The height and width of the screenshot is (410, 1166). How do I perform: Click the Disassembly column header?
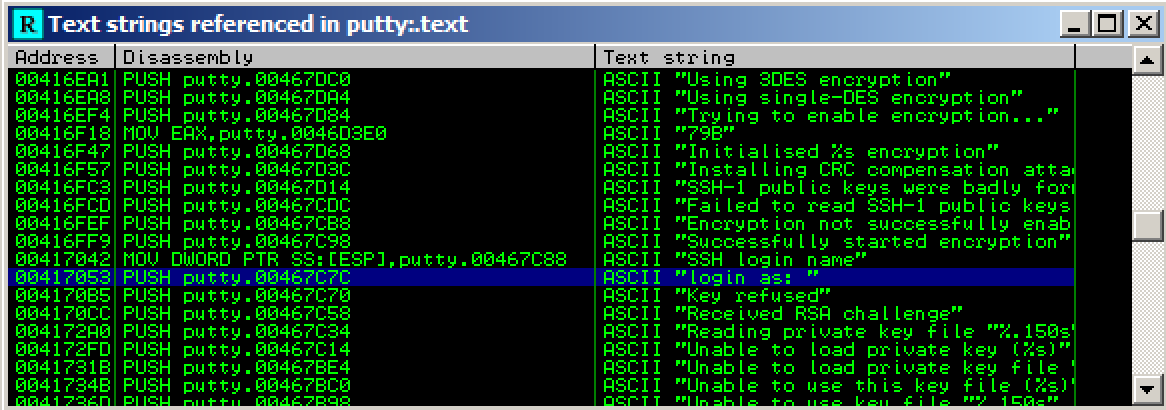355,57
